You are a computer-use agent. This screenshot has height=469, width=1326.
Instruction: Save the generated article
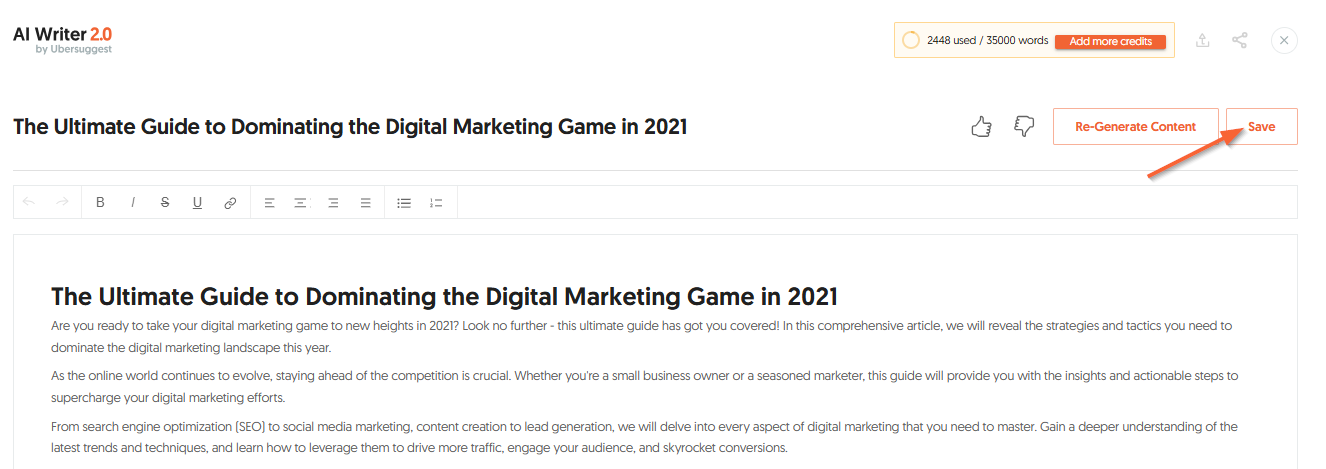1261,127
